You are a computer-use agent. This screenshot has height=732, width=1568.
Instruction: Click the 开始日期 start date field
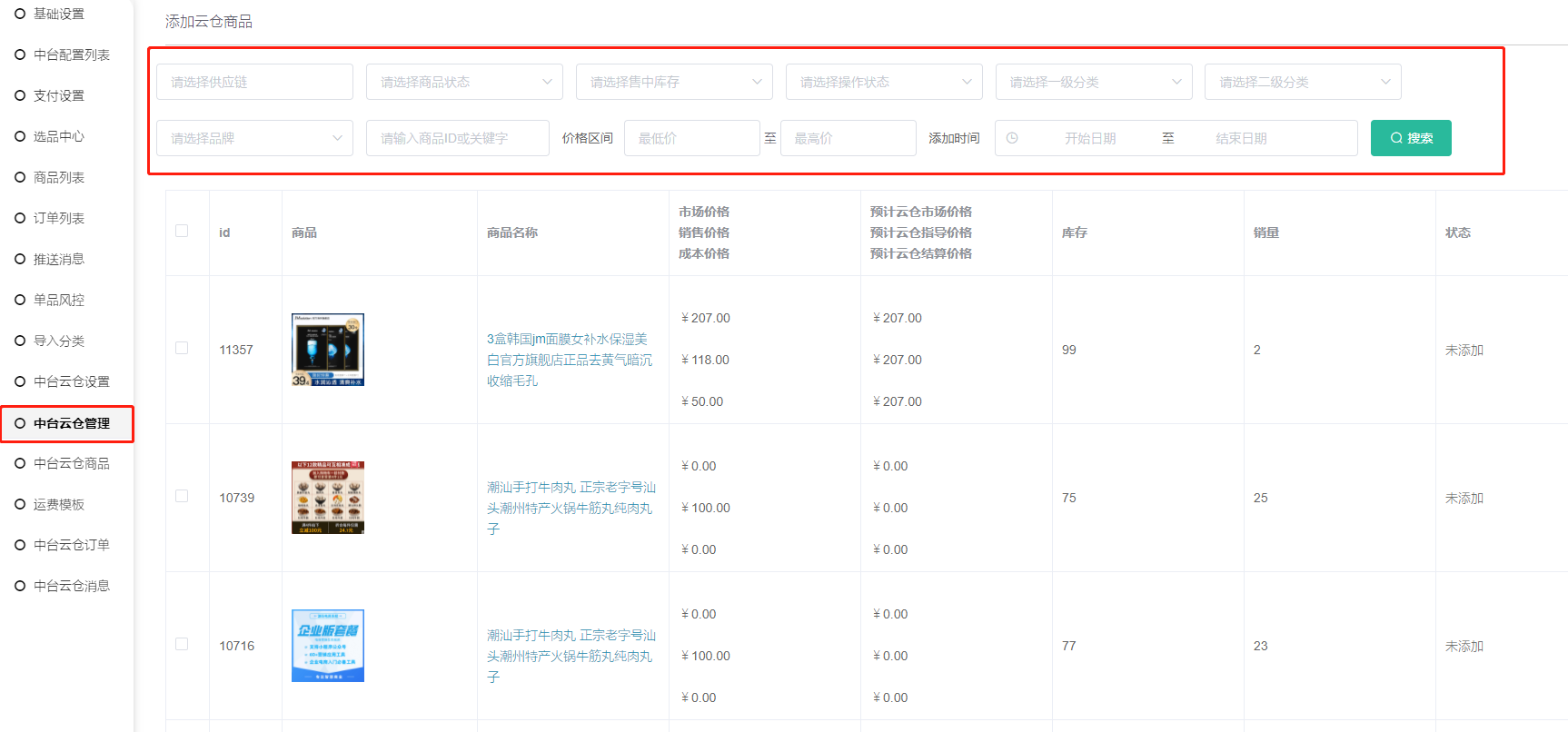[x=1090, y=138]
